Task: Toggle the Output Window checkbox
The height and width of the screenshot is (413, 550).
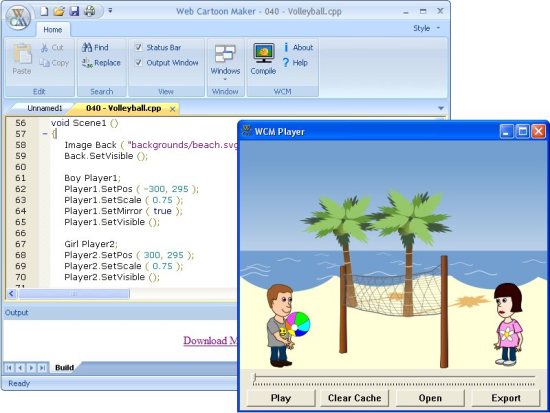Action: tap(139, 62)
